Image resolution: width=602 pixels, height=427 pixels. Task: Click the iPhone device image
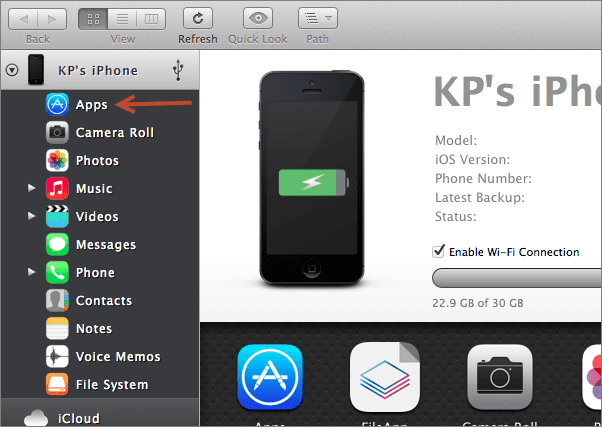[x=312, y=178]
